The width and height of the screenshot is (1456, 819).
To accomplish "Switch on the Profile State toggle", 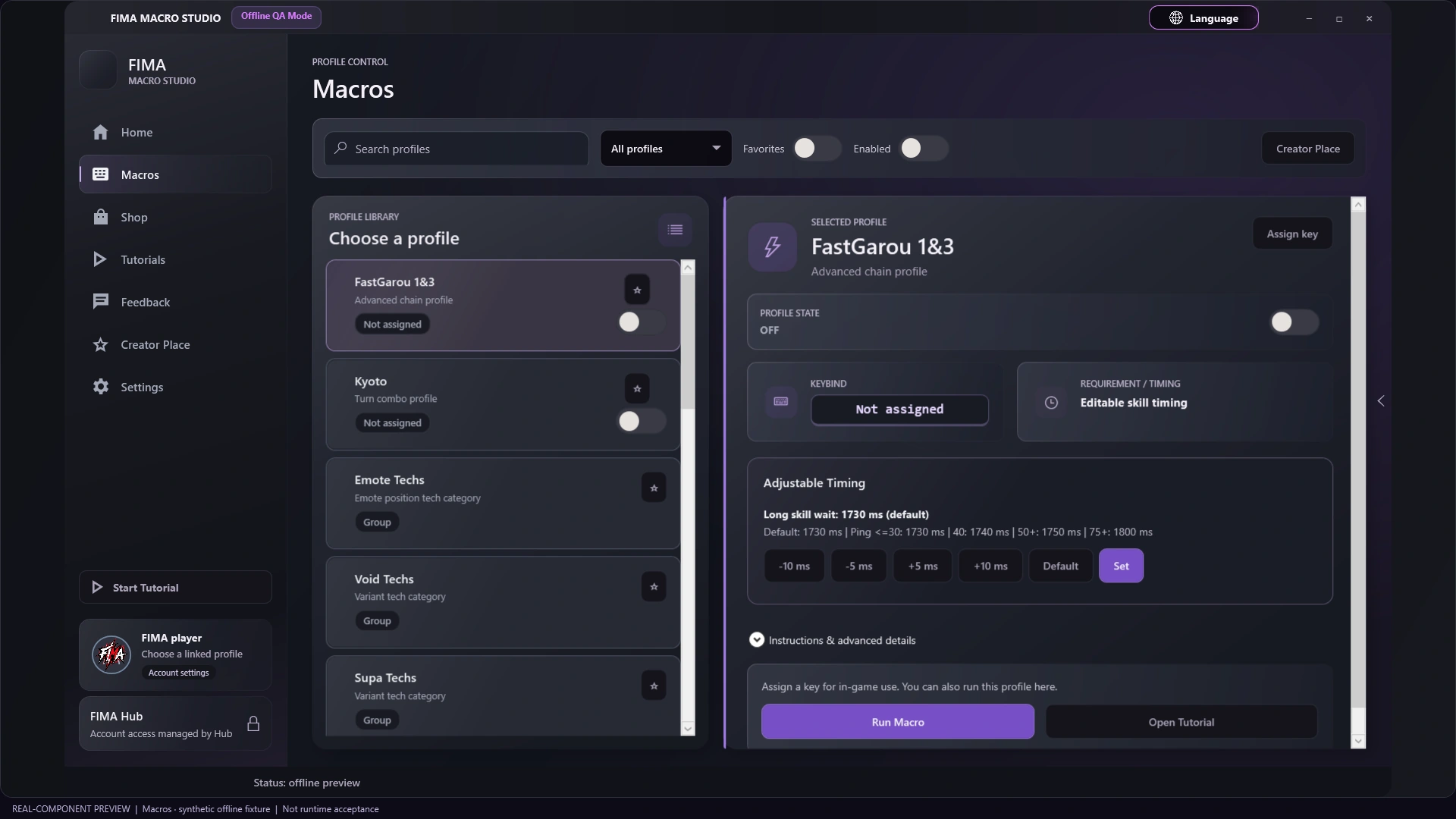I will [x=1294, y=322].
